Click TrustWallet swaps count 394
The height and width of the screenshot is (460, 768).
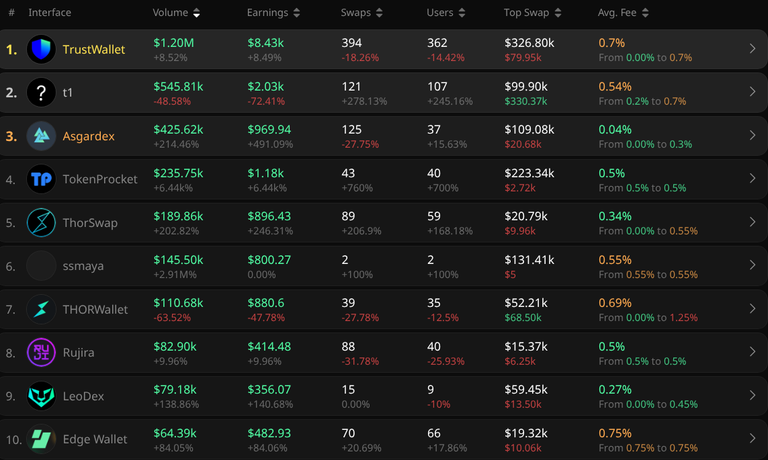pyautogui.click(x=352, y=43)
